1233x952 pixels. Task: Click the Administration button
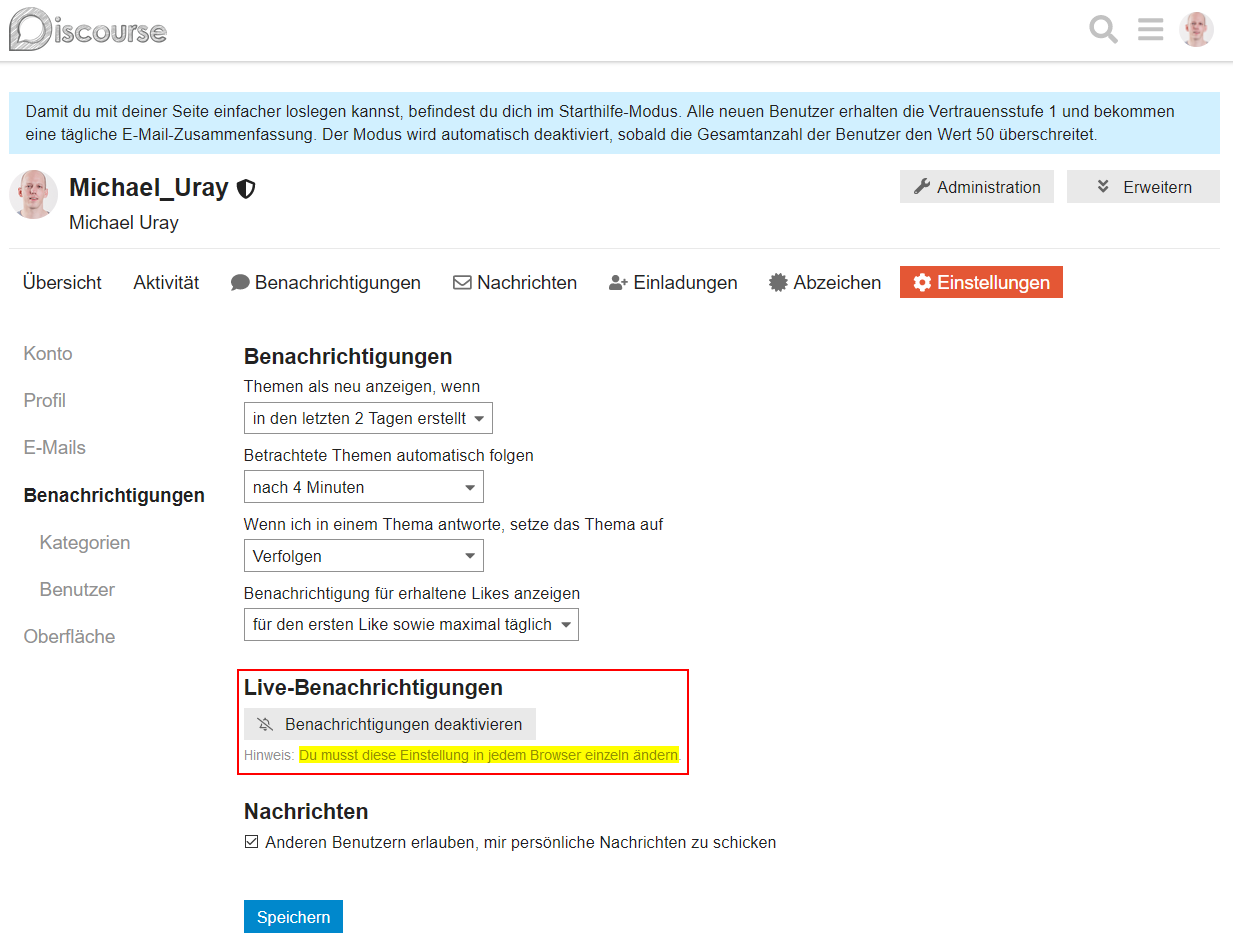tap(977, 187)
